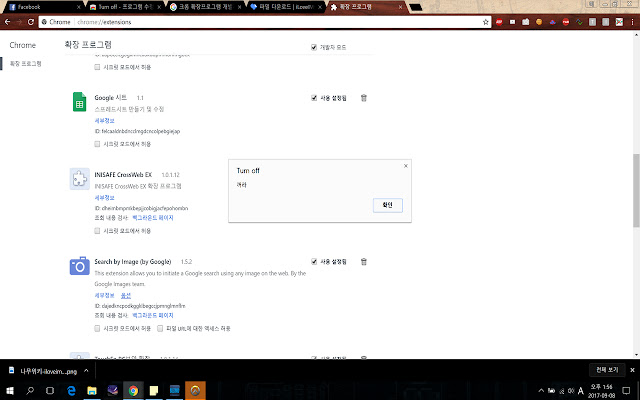Select 확장 프로그램 in left sidebar
640x400 pixels.
25,64
